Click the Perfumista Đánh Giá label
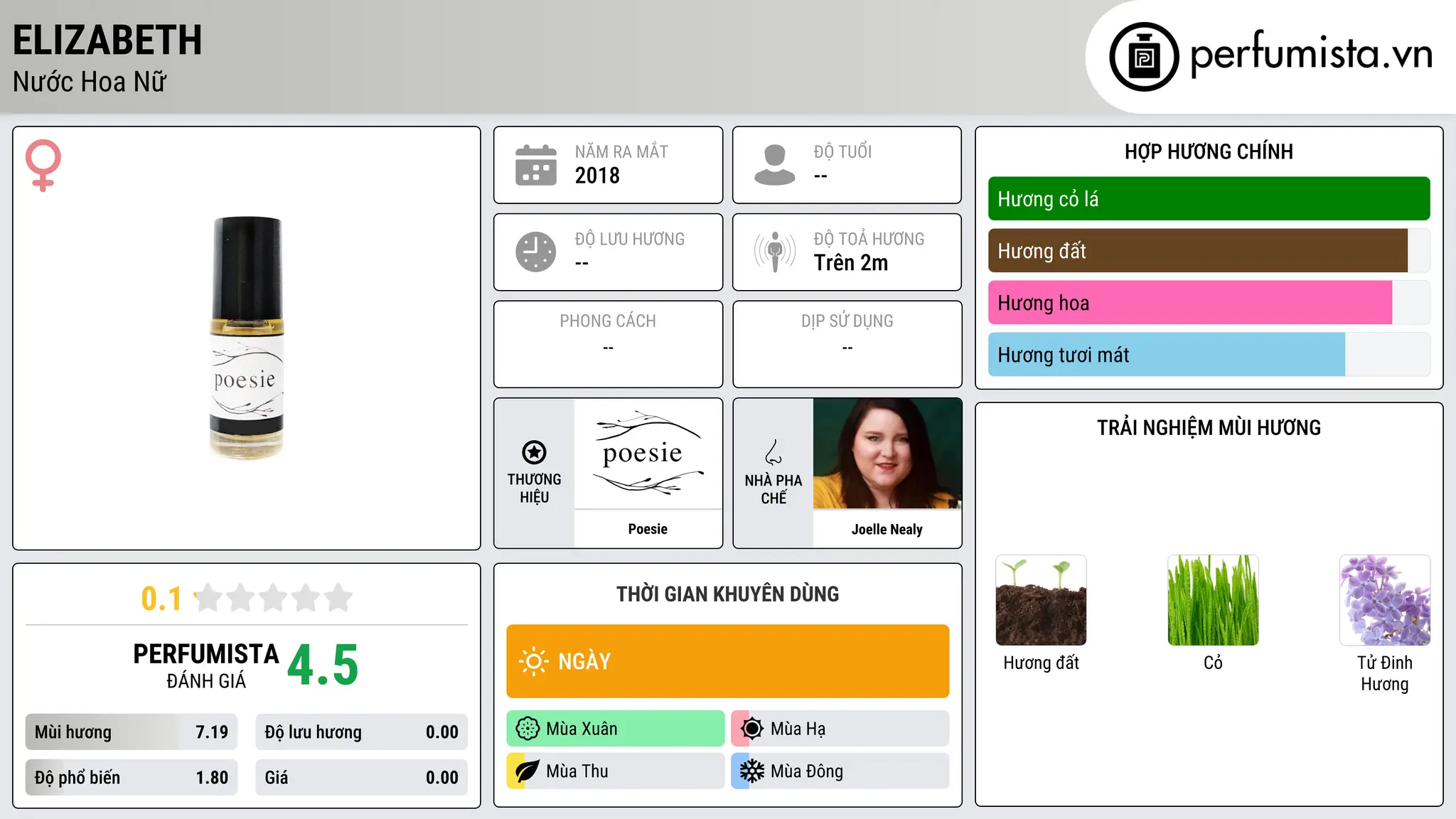 (x=206, y=665)
